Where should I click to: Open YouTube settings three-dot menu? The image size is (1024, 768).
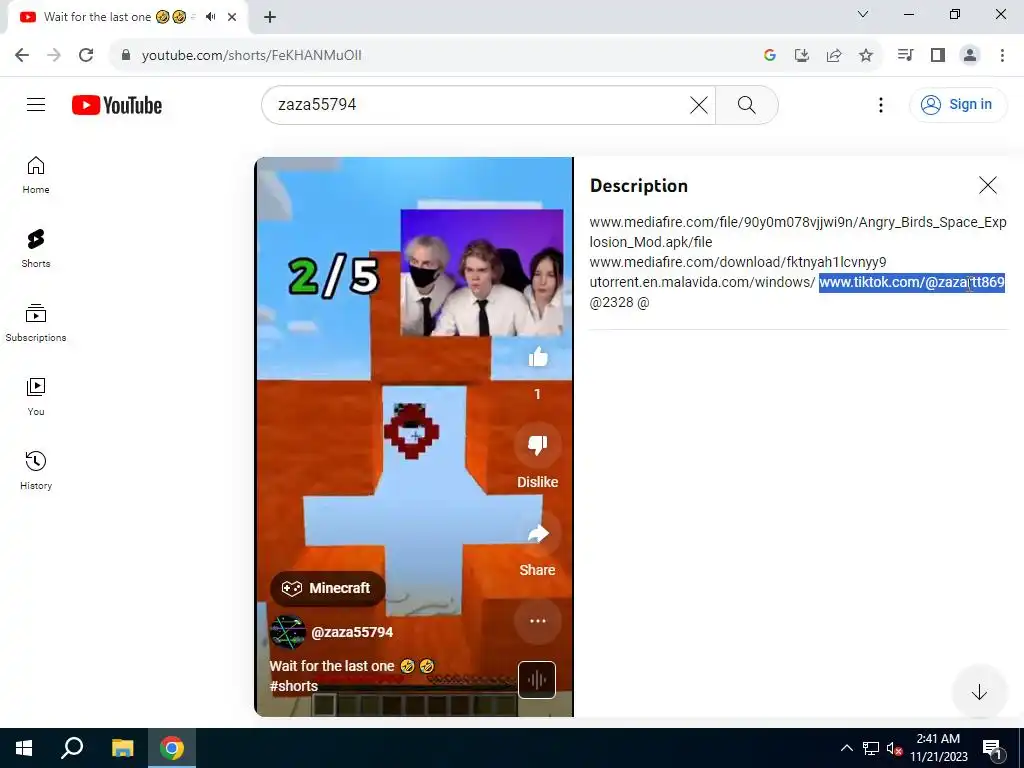point(881,104)
